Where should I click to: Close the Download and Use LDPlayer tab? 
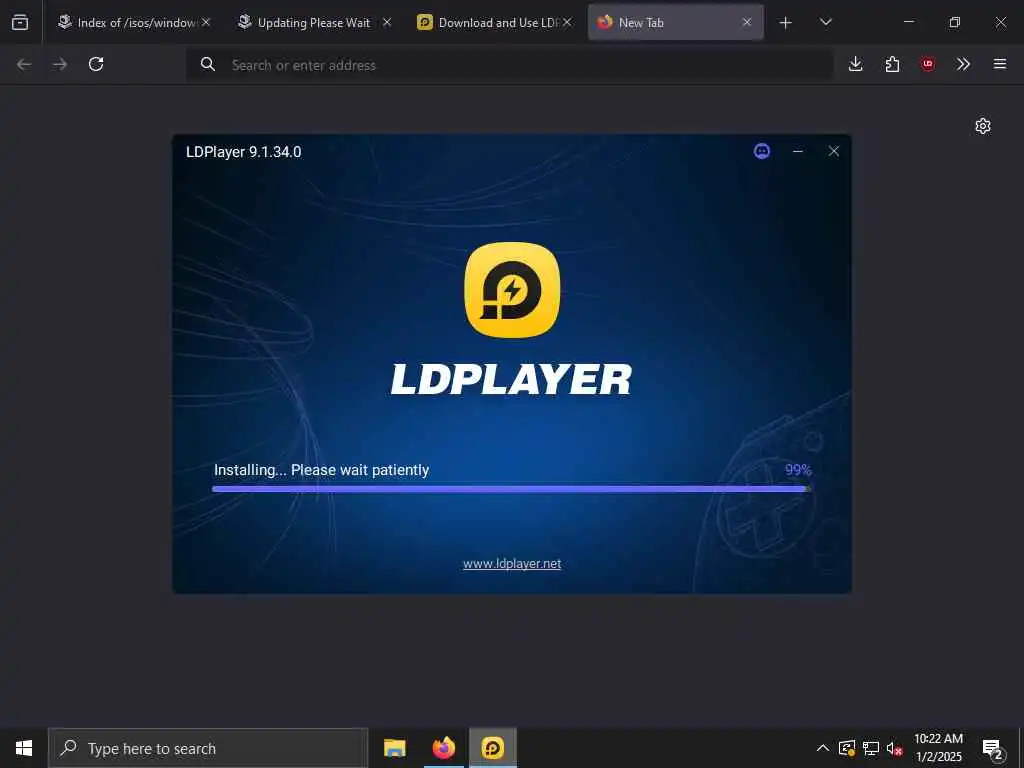click(x=567, y=22)
